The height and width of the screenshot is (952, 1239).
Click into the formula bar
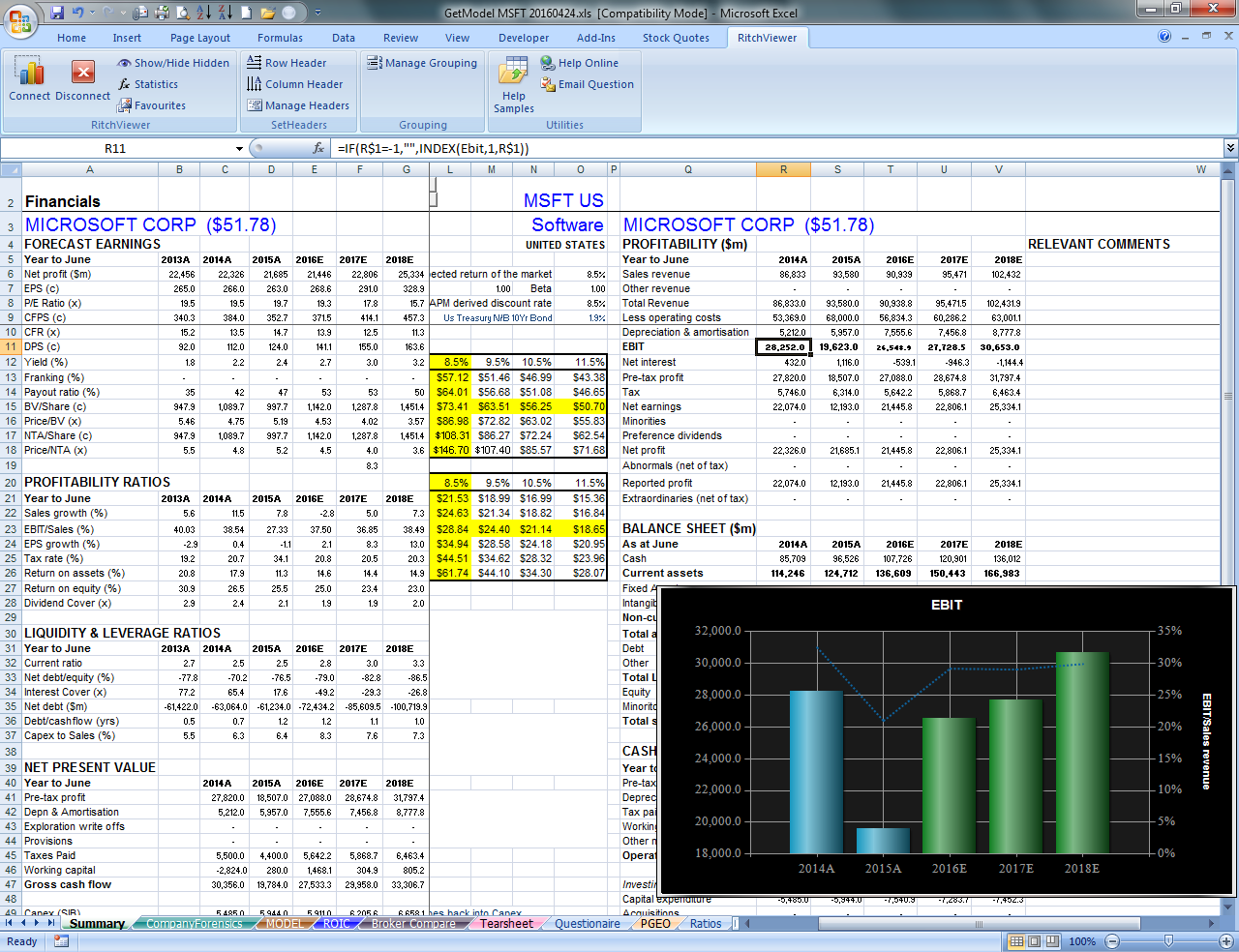(x=776, y=148)
